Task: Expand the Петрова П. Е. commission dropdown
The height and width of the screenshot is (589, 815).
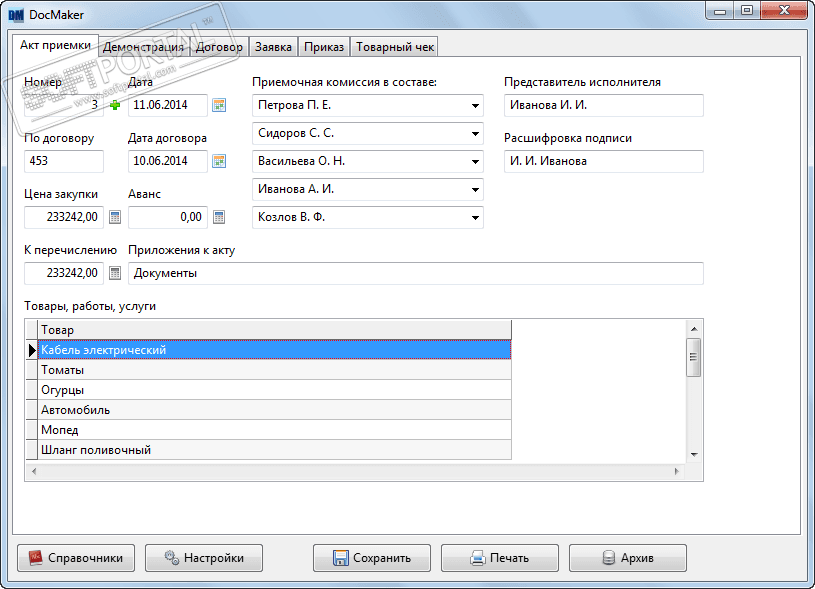Action: click(x=475, y=106)
